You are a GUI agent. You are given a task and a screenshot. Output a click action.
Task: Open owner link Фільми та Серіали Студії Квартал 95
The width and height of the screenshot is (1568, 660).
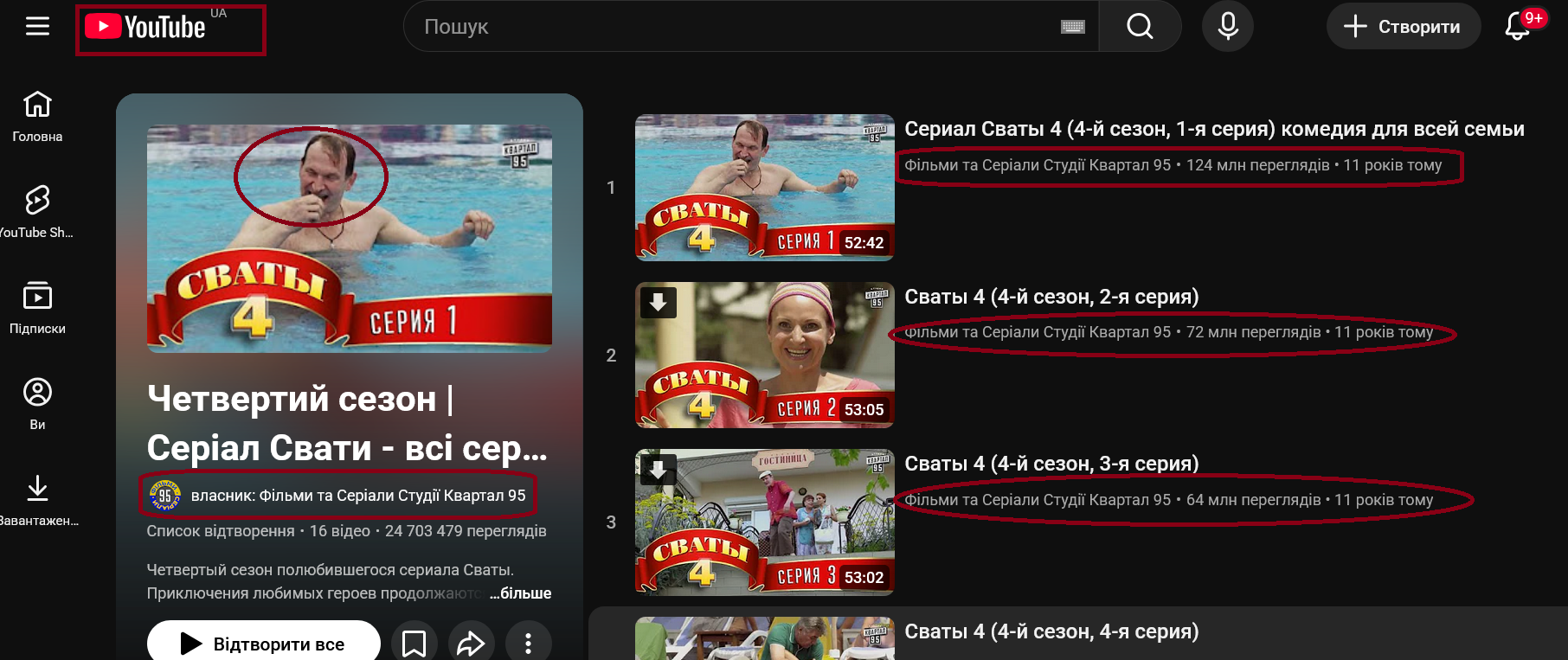tap(358, 496)
